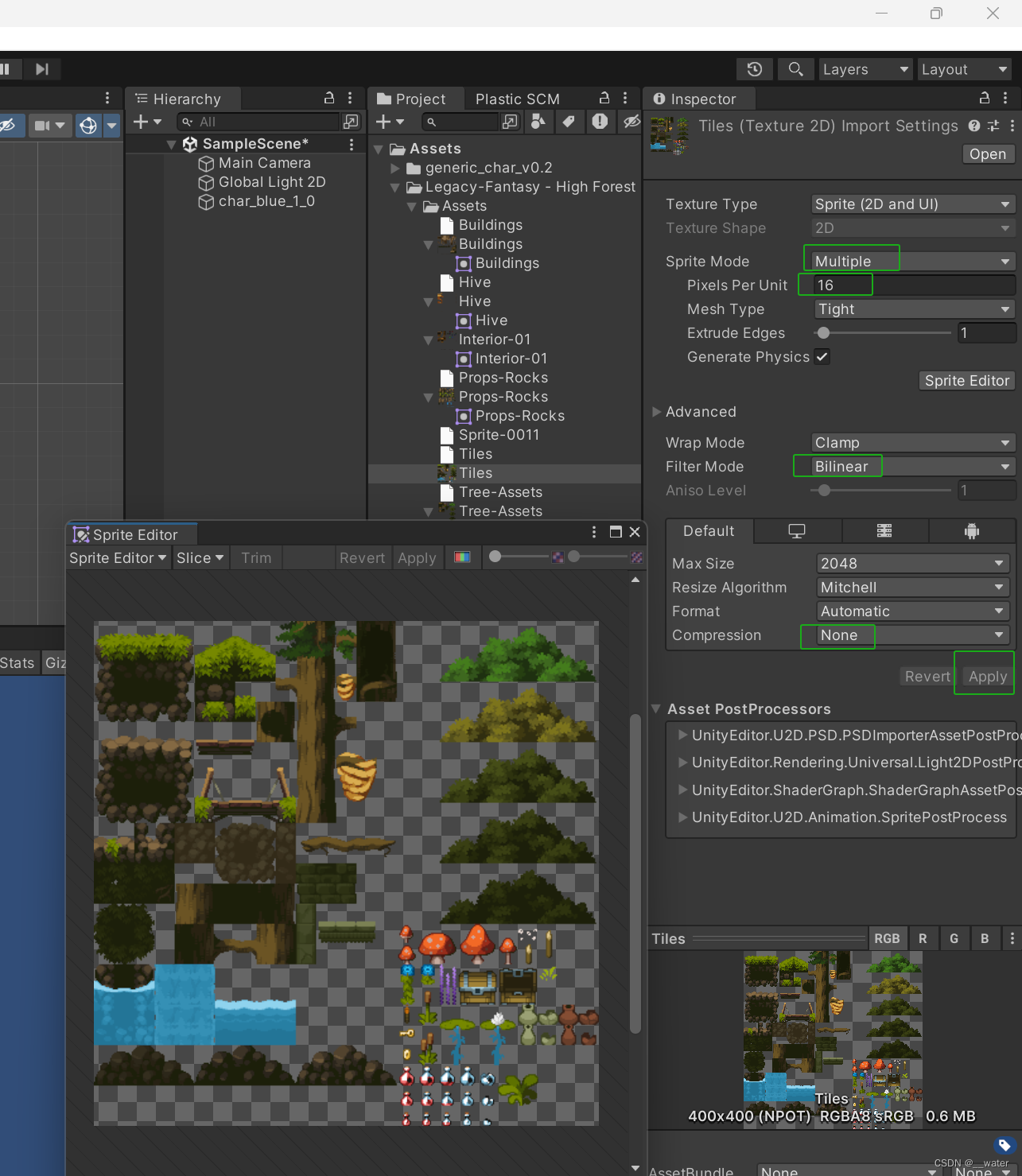Toggle RGB color channel view in Sprite Editor toolbar
Viewport: 1022px width, 1176px height.
tap(462, 557)
